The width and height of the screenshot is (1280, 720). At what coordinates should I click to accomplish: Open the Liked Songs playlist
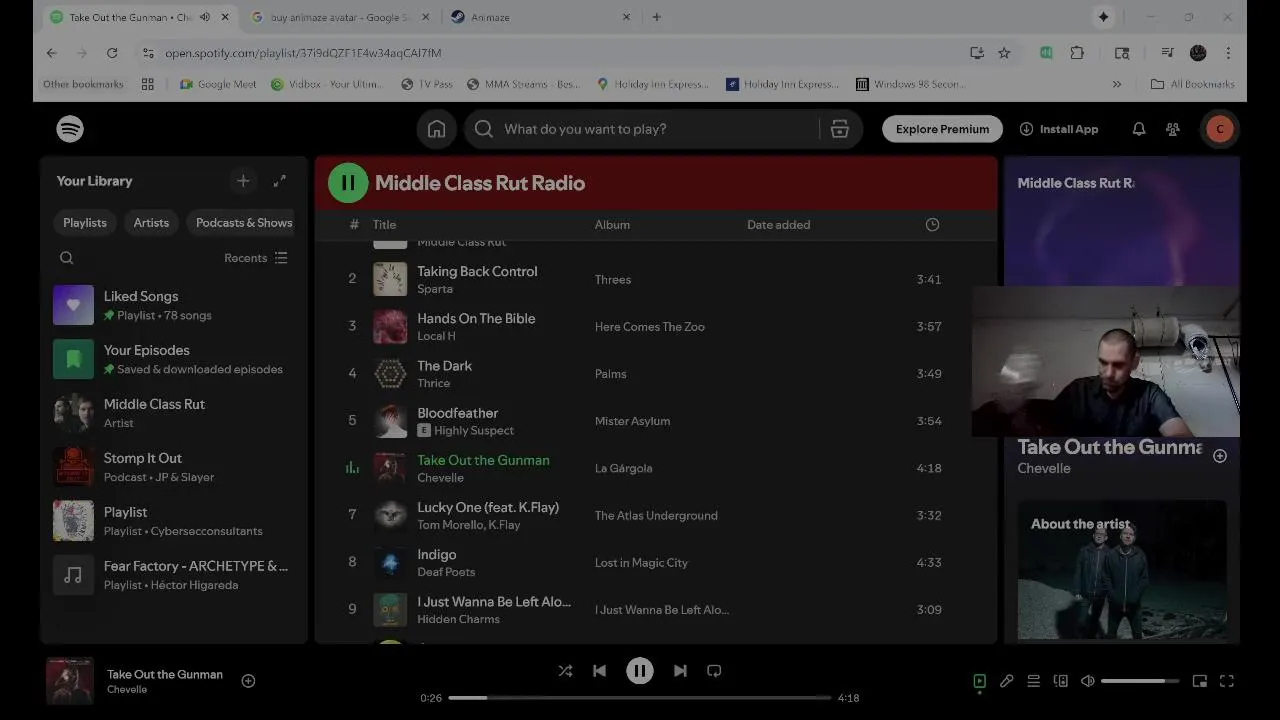173,305
